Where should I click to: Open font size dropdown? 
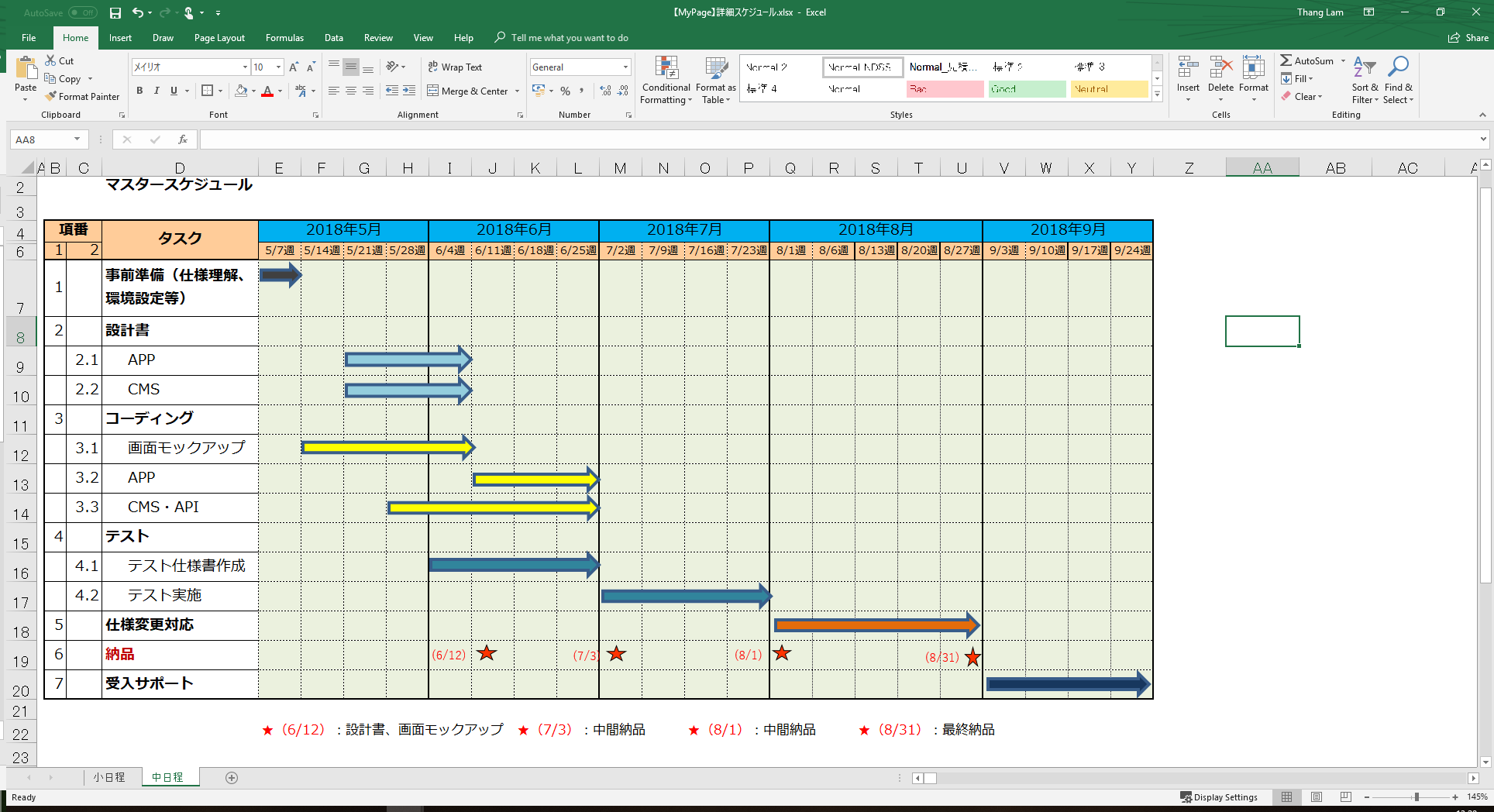279,67
